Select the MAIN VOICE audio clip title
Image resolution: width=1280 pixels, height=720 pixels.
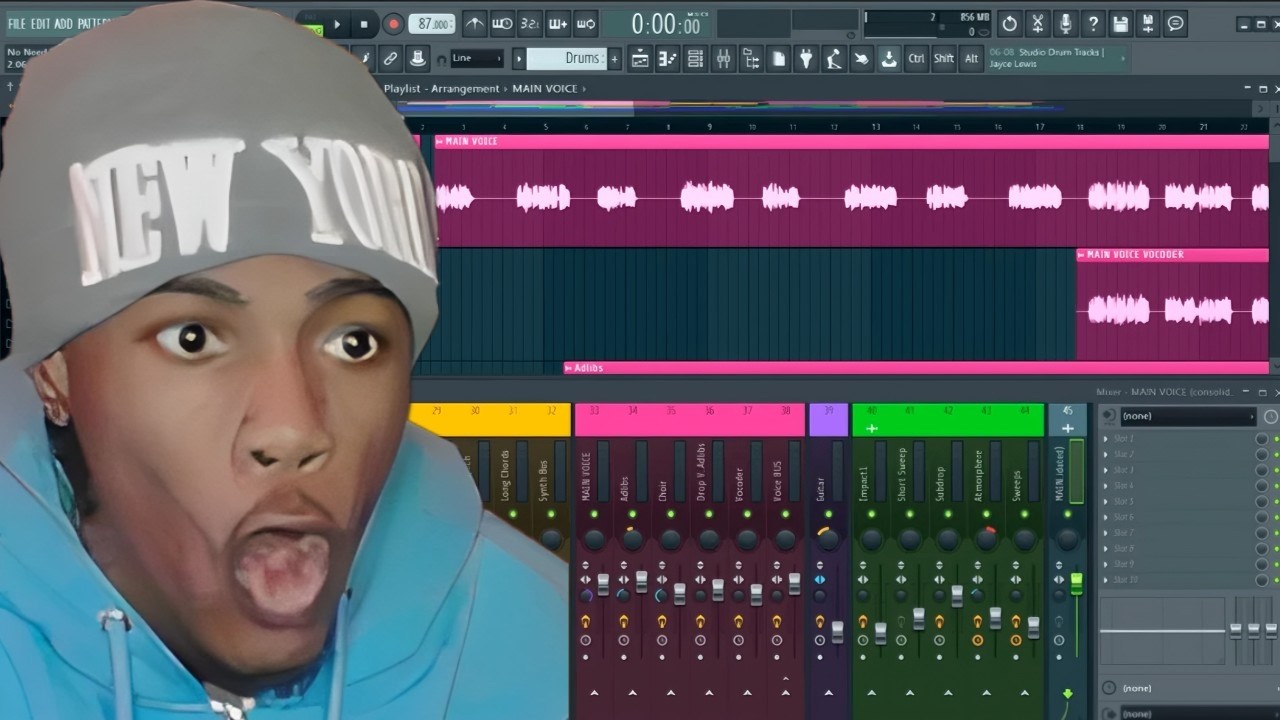[x=471, y=141]
